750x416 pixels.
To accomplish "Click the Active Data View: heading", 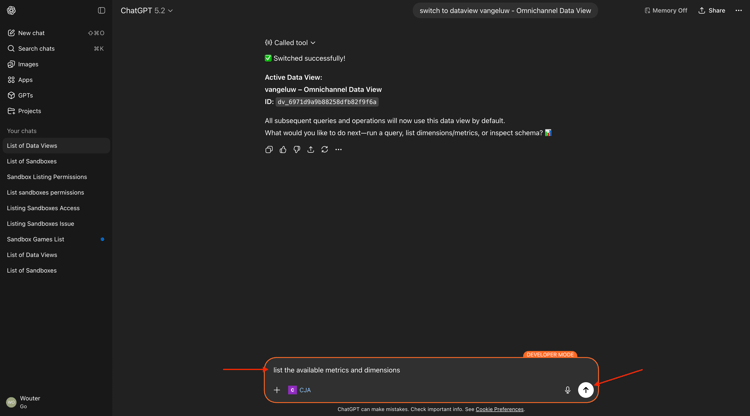I will pyautogui.click(x=293, y=77).
